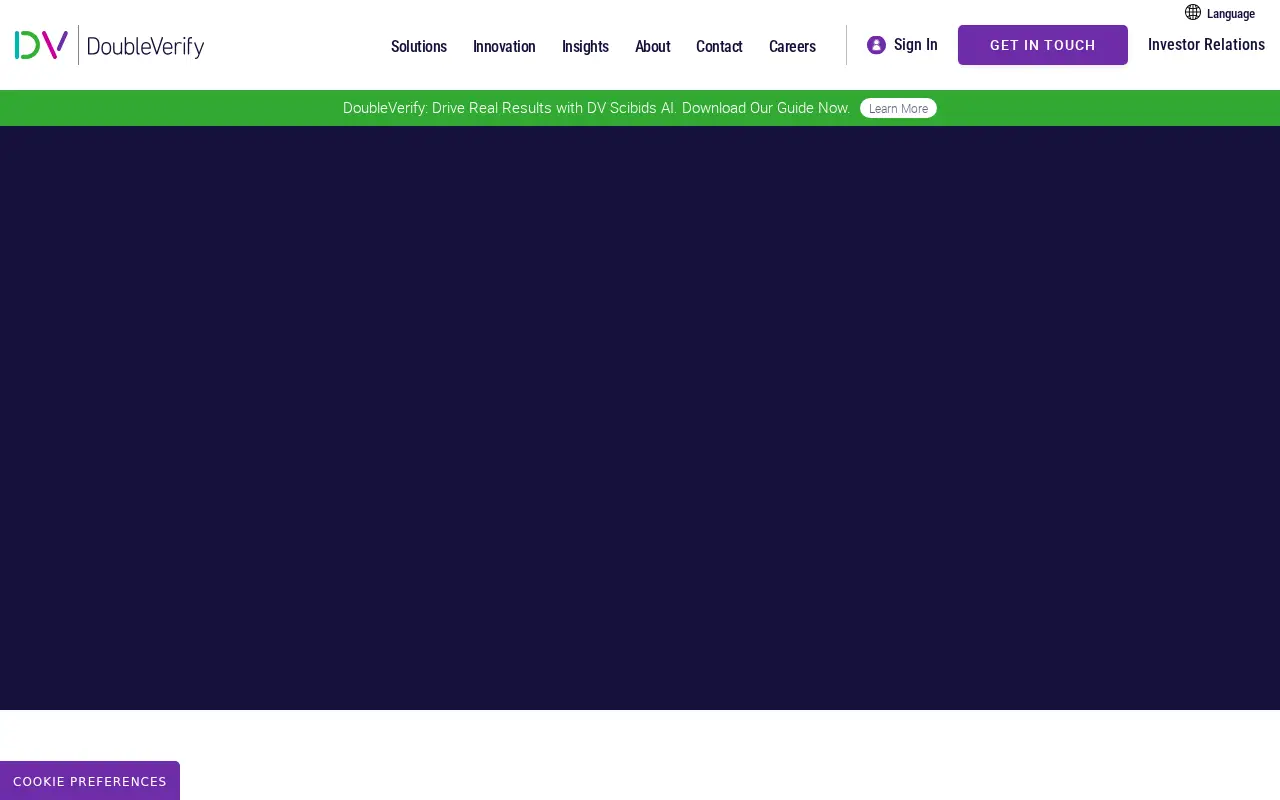Screen dimensions: 1280x800
Task: Open the Investor Relations link
Action: (1206, 44)
